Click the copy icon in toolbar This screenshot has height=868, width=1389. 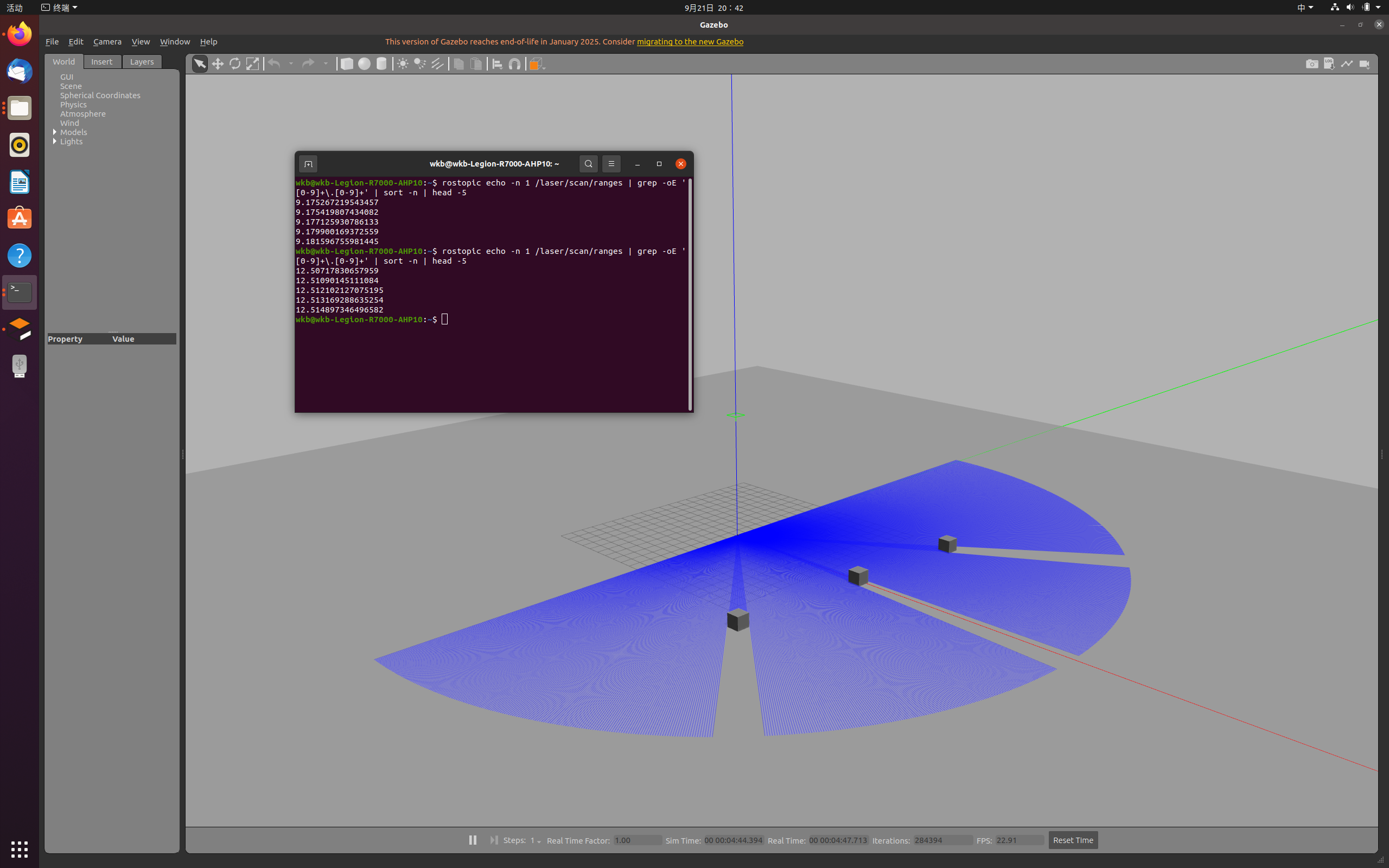pyautogui.click(x=458, y=63)
